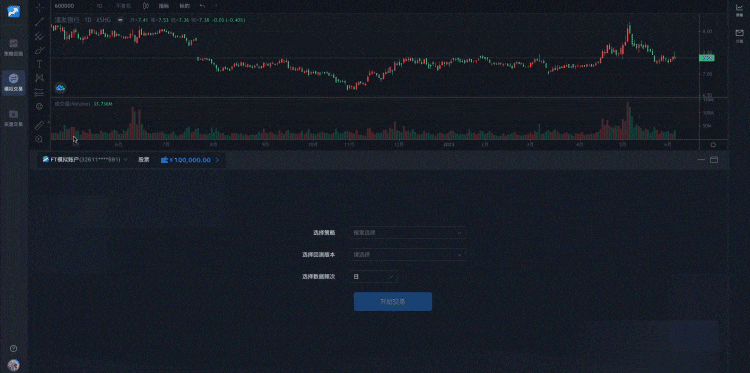750x373 pixels.
Task: Expand the FT simulated account dropdown
Action: (85, 160)
